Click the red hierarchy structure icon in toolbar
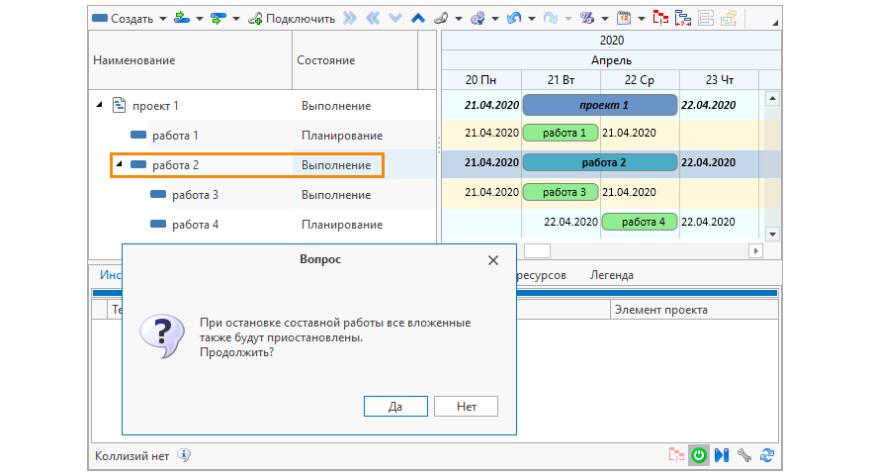The height and width of the screenshot is (475, 870). point(660,18)
